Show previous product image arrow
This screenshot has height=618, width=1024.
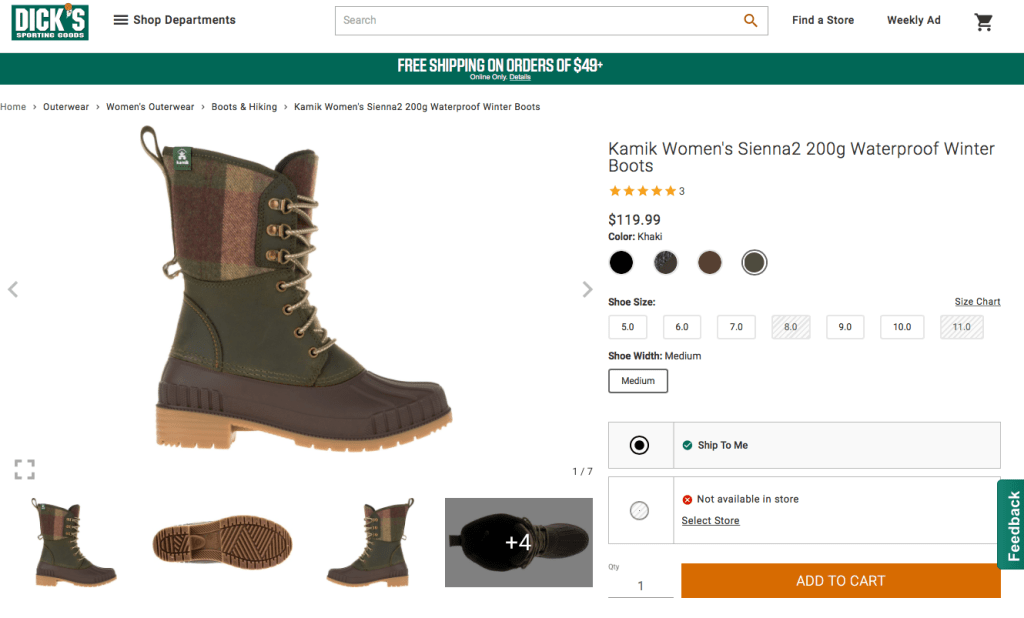(x=13, y=290)
